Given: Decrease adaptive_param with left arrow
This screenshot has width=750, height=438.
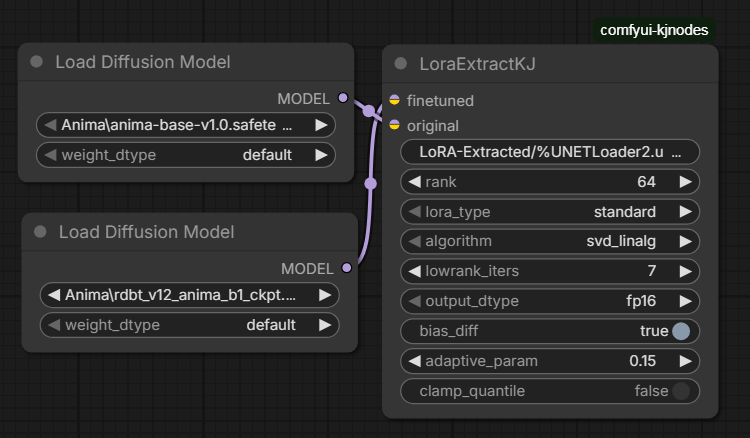Looking at the screenshot, I should click(x=415, y=361).
